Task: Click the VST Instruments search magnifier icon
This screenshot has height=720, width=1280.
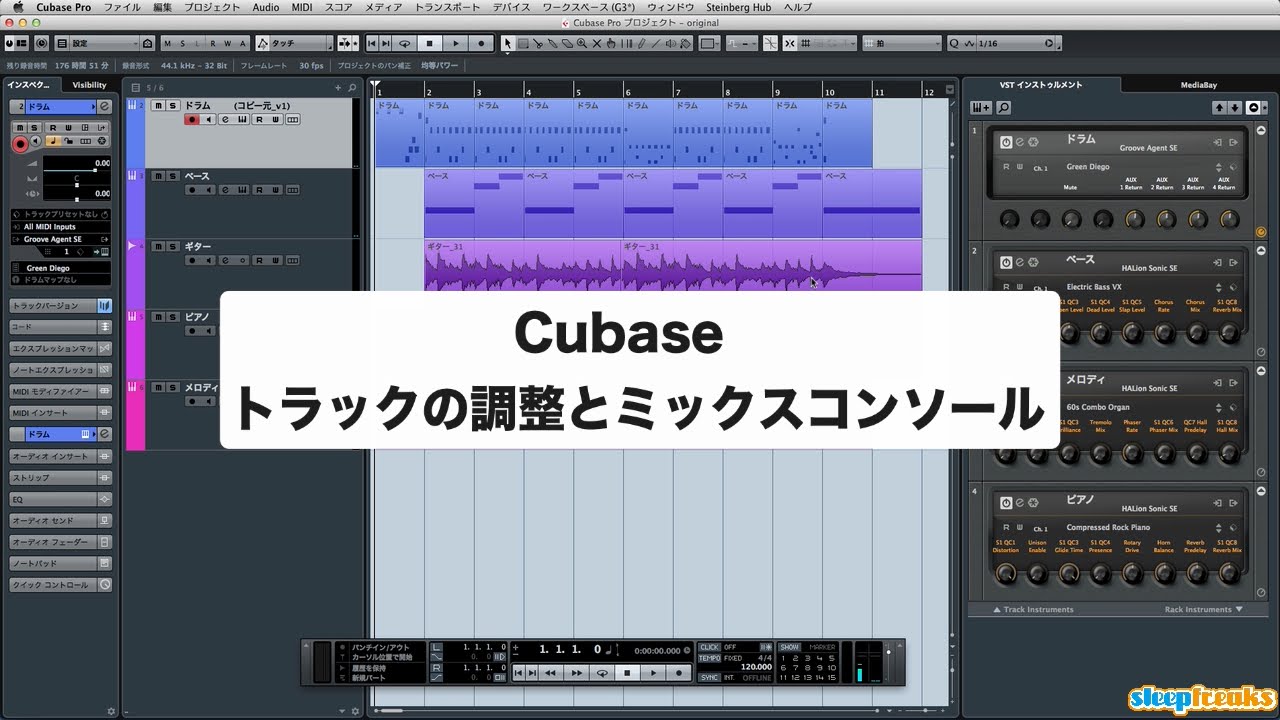Action: click(1004, 107)
